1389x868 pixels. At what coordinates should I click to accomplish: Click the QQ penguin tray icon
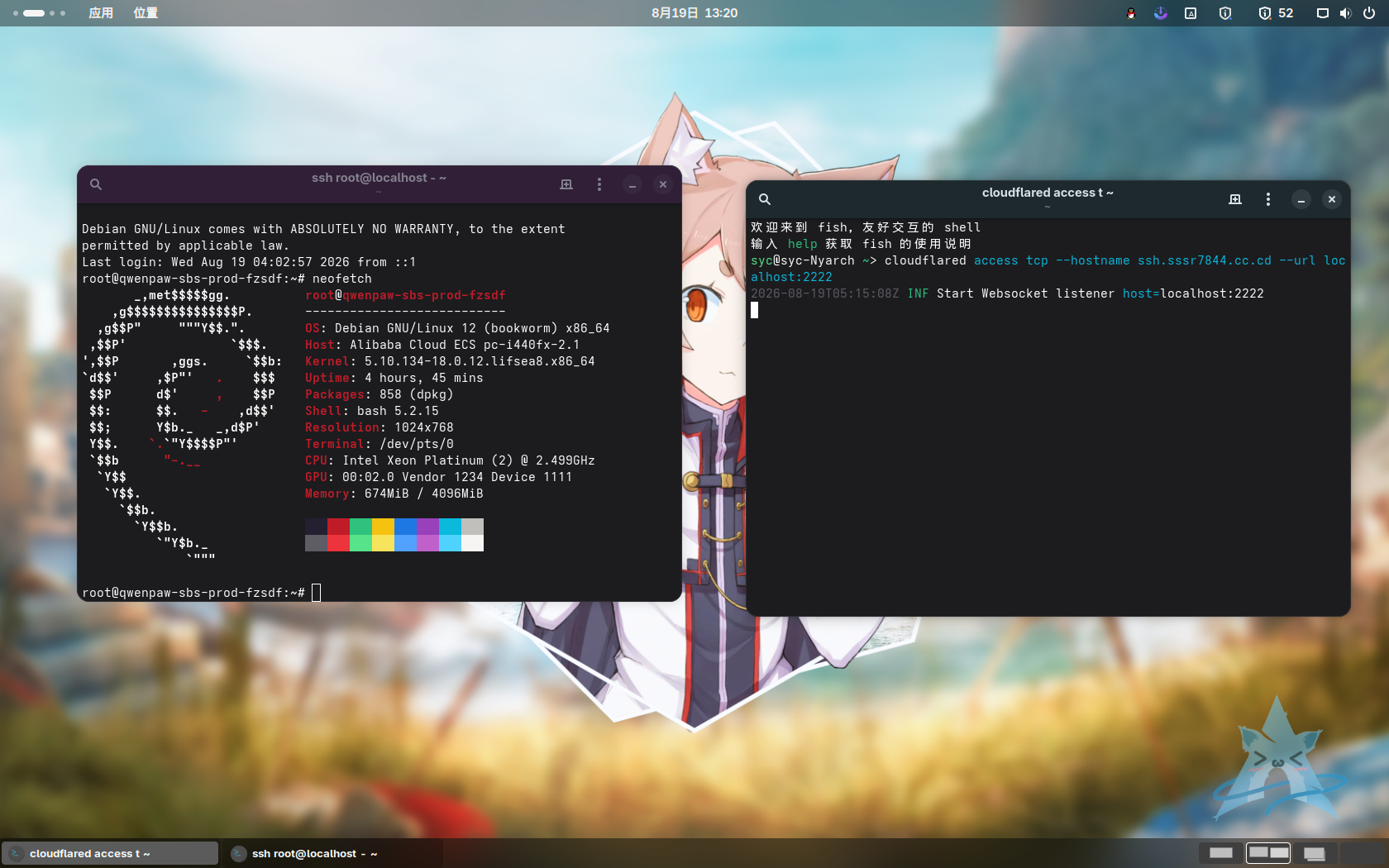pyautogui.click(x=1131, y=13)
